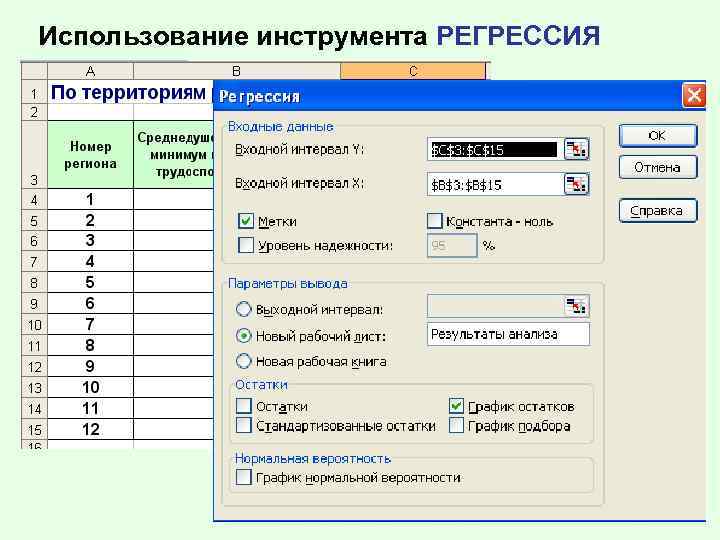Viewport: 720px width, 540px height.
Task: Select row 15 header in spreadsheet
Action: tap(34, 429)
